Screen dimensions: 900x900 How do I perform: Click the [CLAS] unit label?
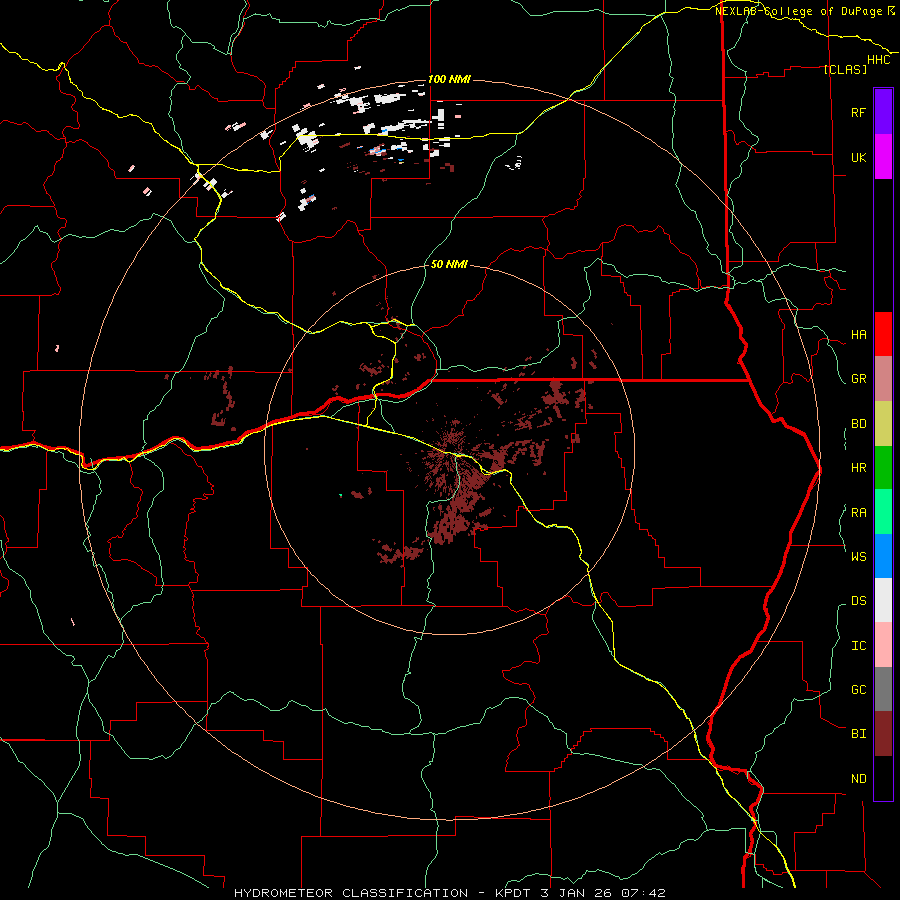[x=845, y=69]
